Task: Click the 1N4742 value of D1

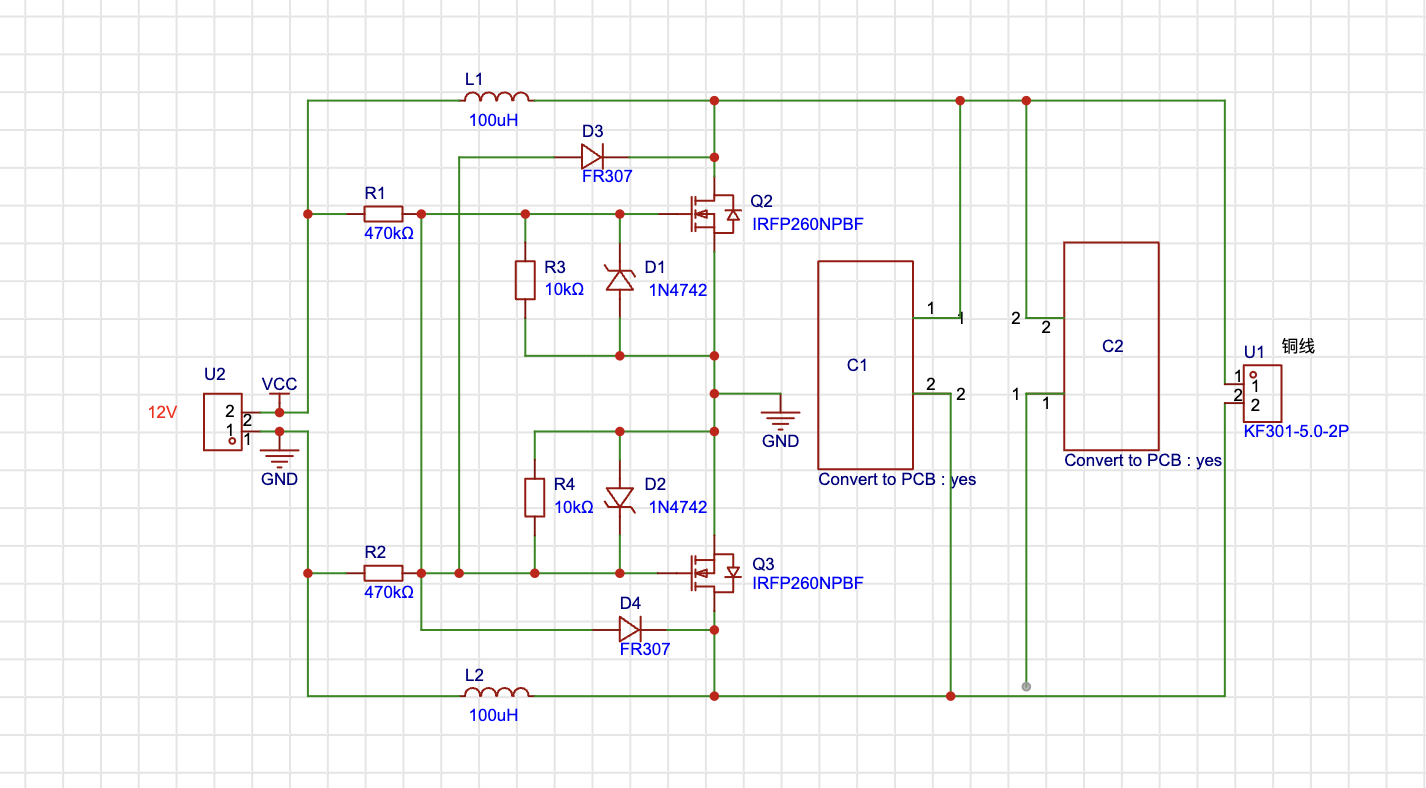Action: [677, 290]
